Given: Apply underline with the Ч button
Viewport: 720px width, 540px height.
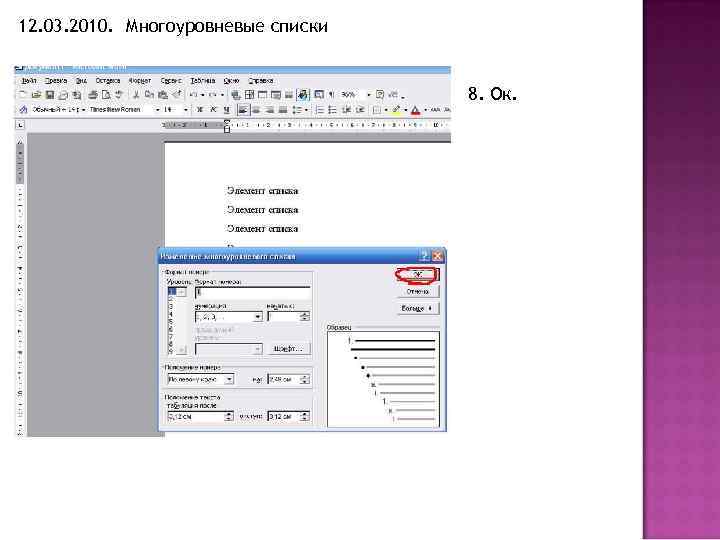Looking at the screenshot, I should (x=226, y=110).
